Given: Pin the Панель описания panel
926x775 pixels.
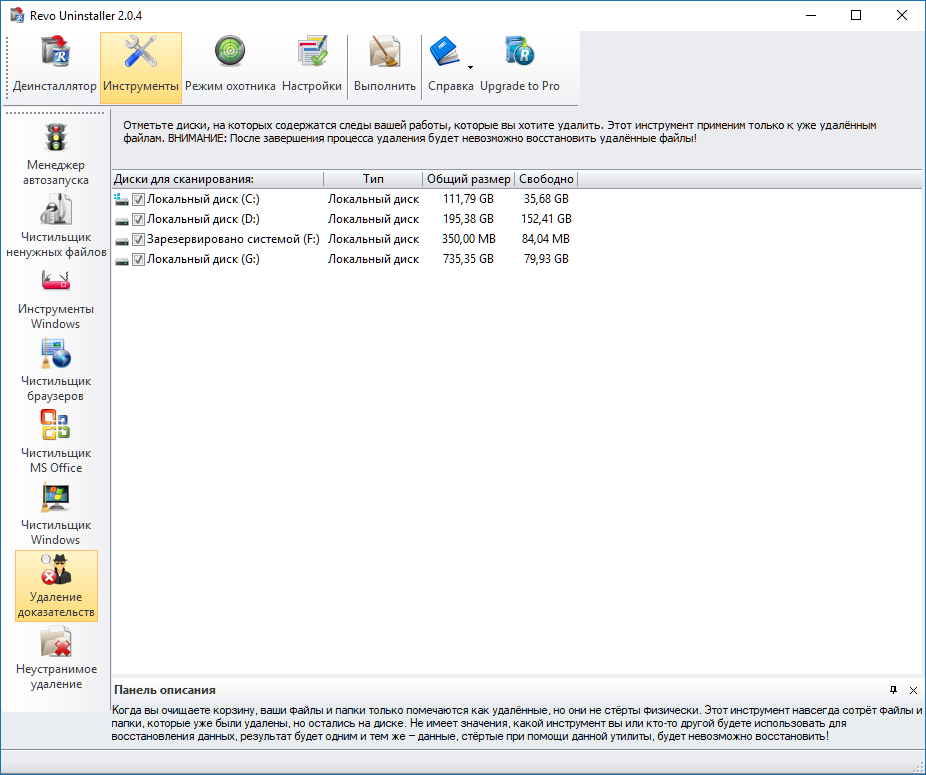Looking at the screenshot, I should coord(893,690).
